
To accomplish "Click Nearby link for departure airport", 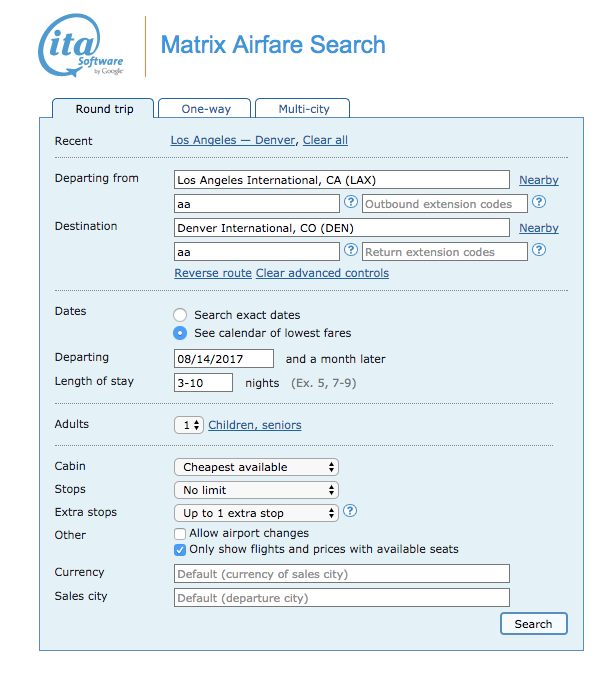I will point(539,180).
